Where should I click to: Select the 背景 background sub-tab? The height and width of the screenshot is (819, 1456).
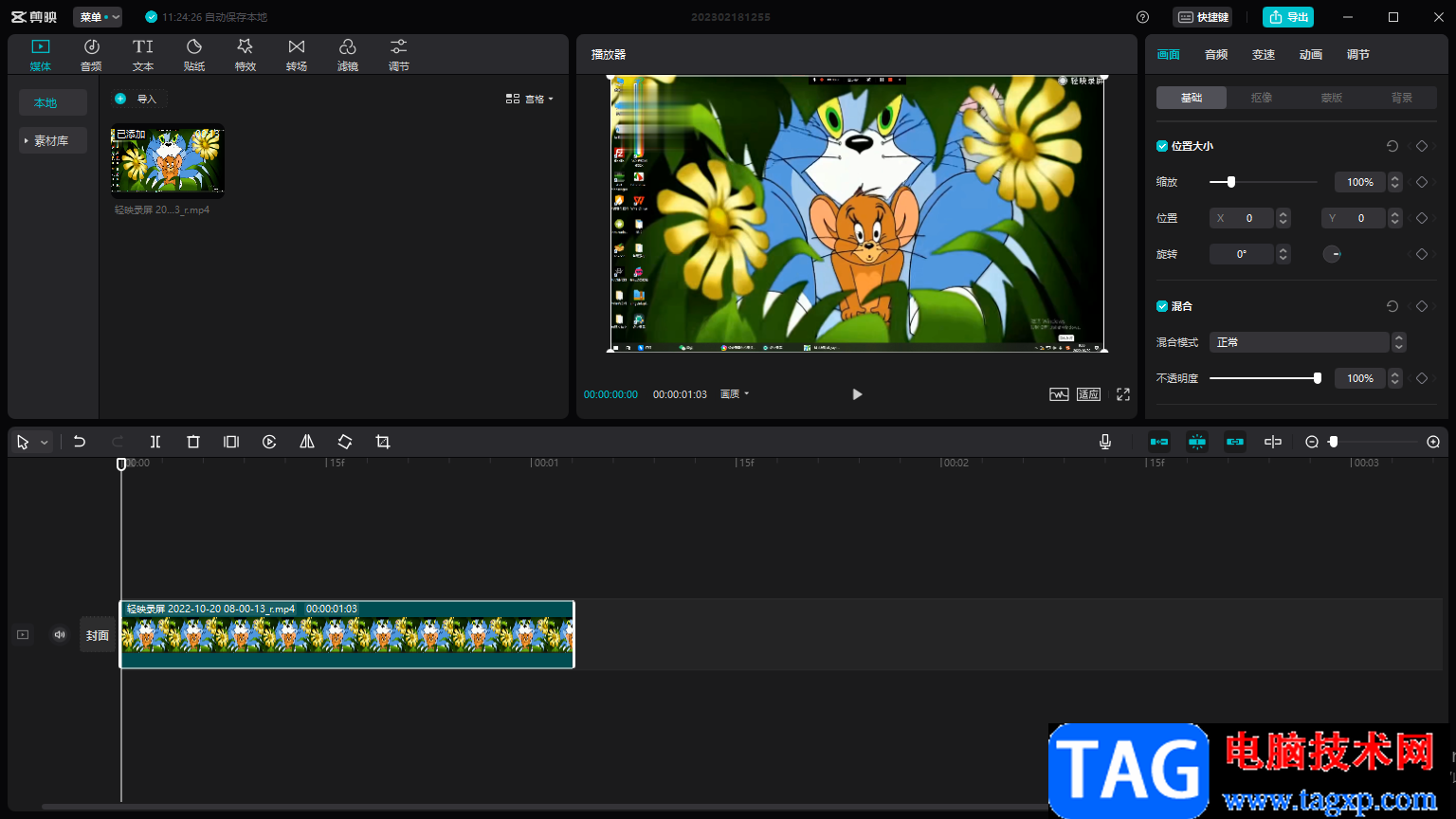coord(1402,98)
